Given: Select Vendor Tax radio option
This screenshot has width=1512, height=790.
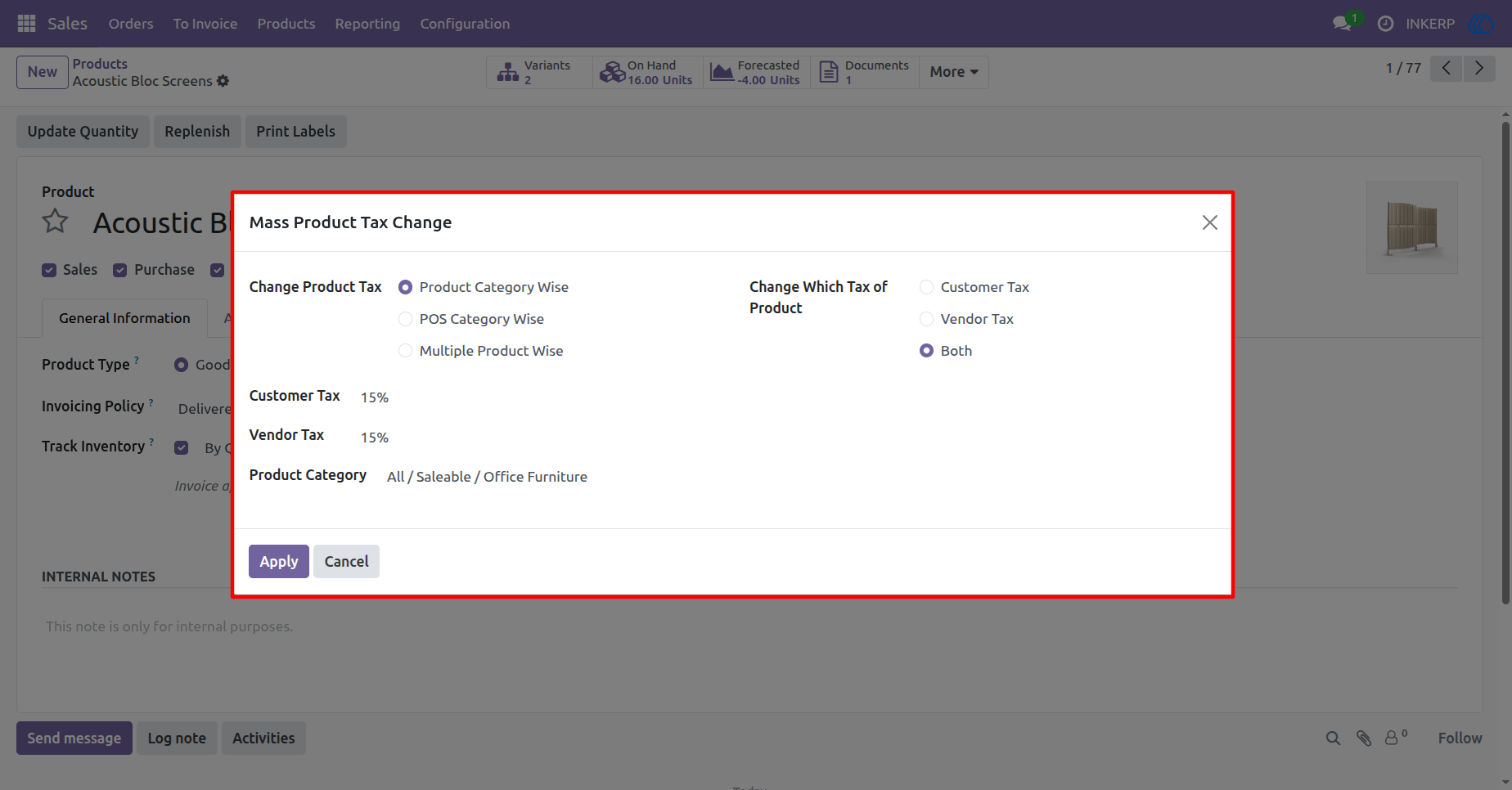Looking at the screenshot, I should 926,319.
